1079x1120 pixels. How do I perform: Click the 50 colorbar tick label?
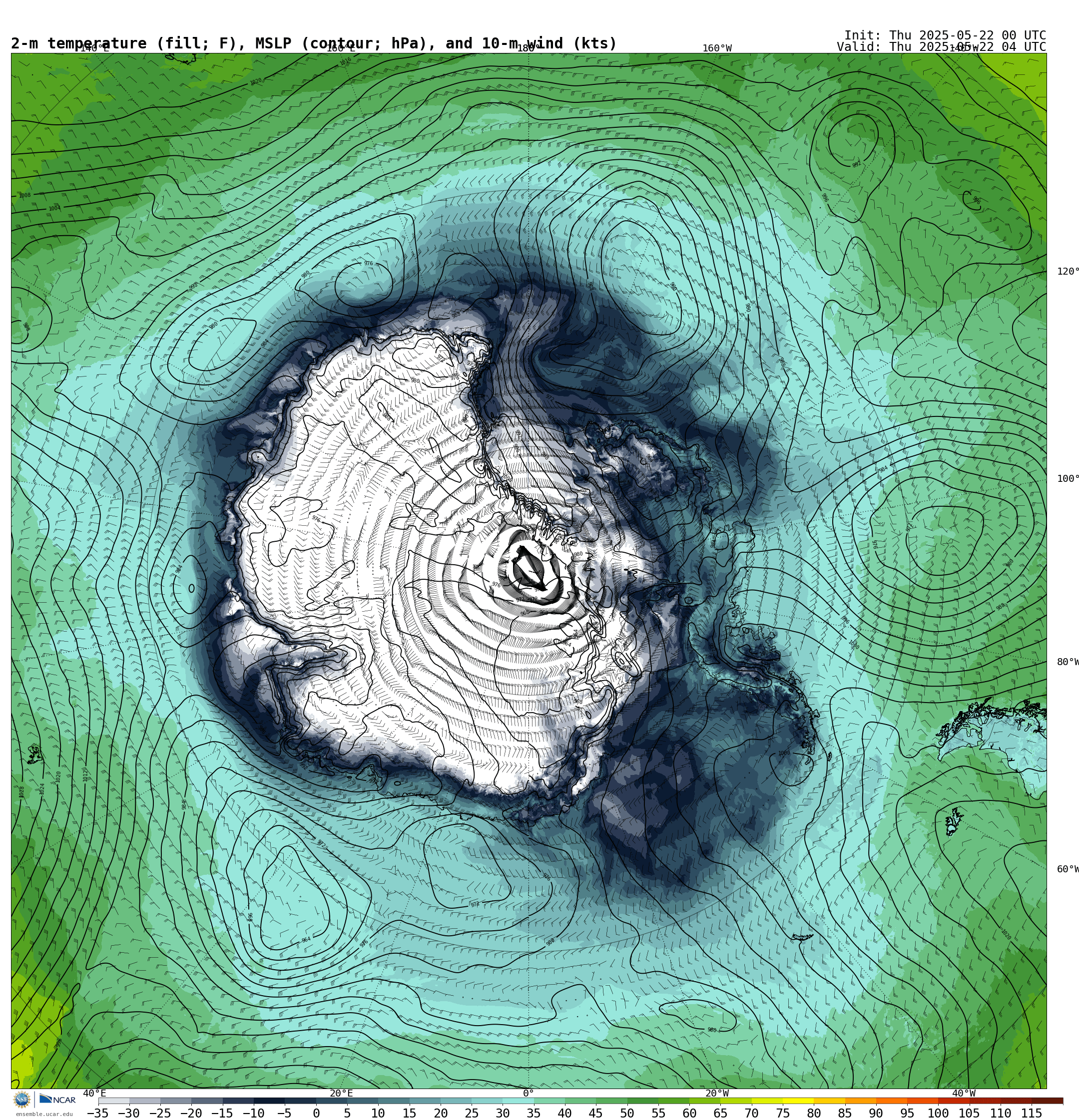[627, 1113]
